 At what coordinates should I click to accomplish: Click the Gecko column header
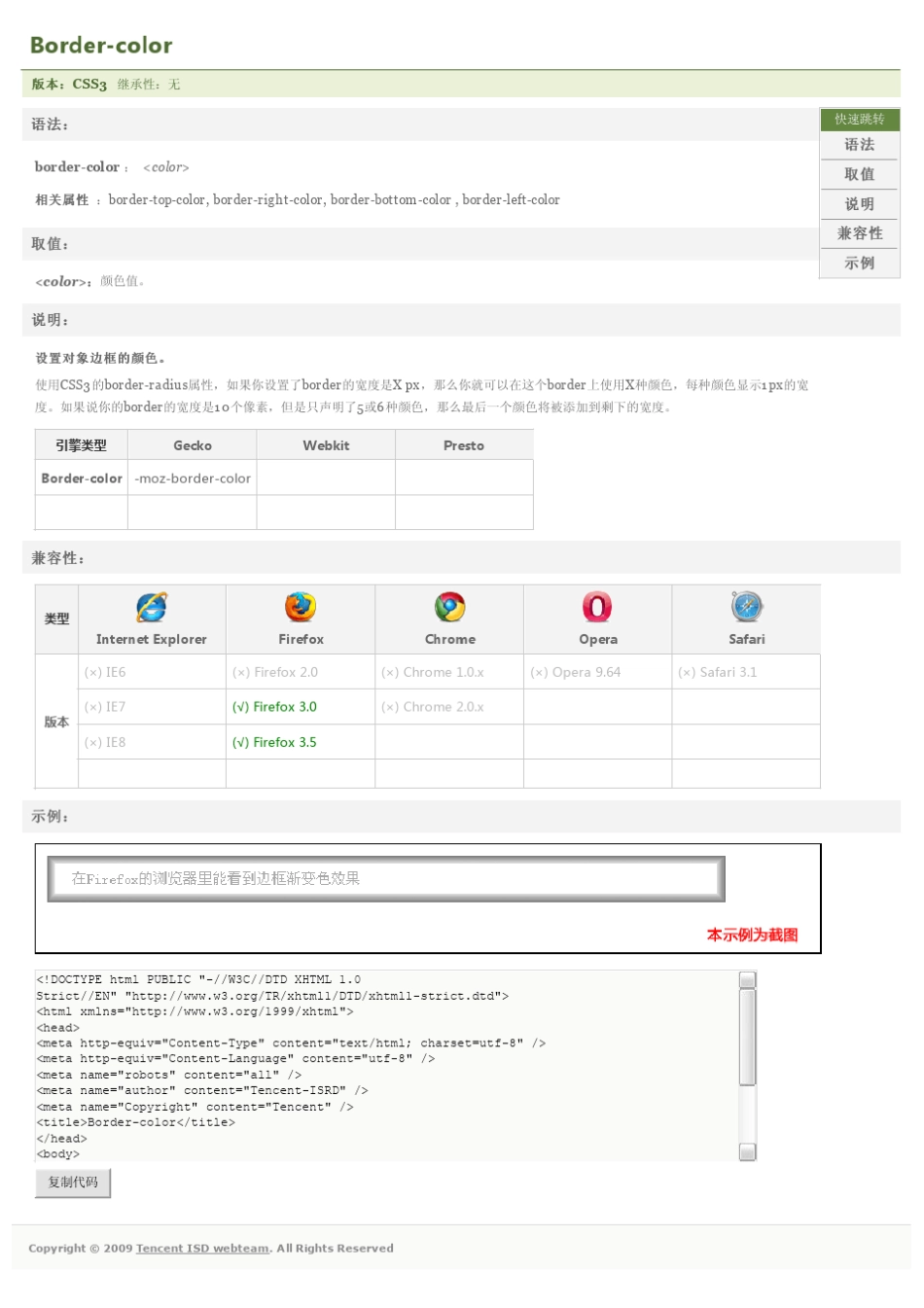[x=193, y=445]
